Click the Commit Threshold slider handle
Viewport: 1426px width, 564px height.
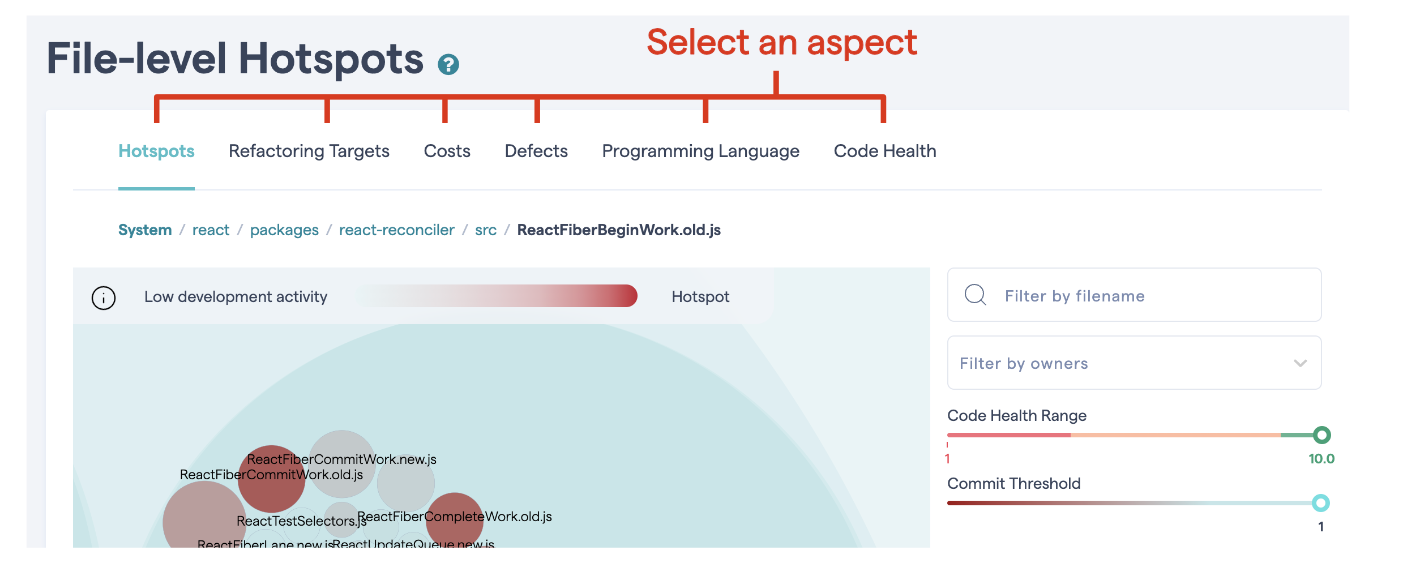point(1320,503)
